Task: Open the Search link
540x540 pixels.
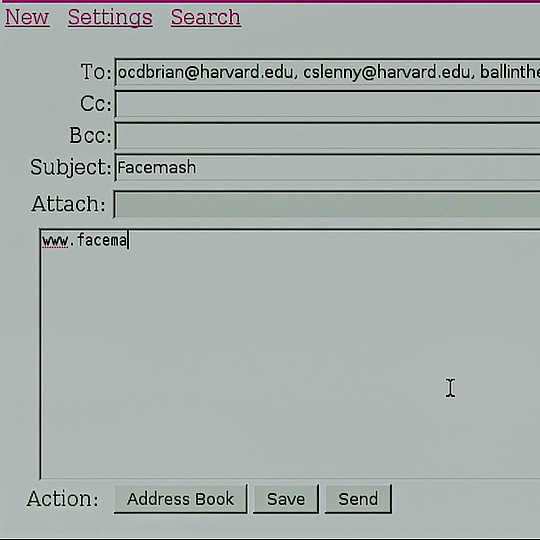Action: tap(206, 17)
